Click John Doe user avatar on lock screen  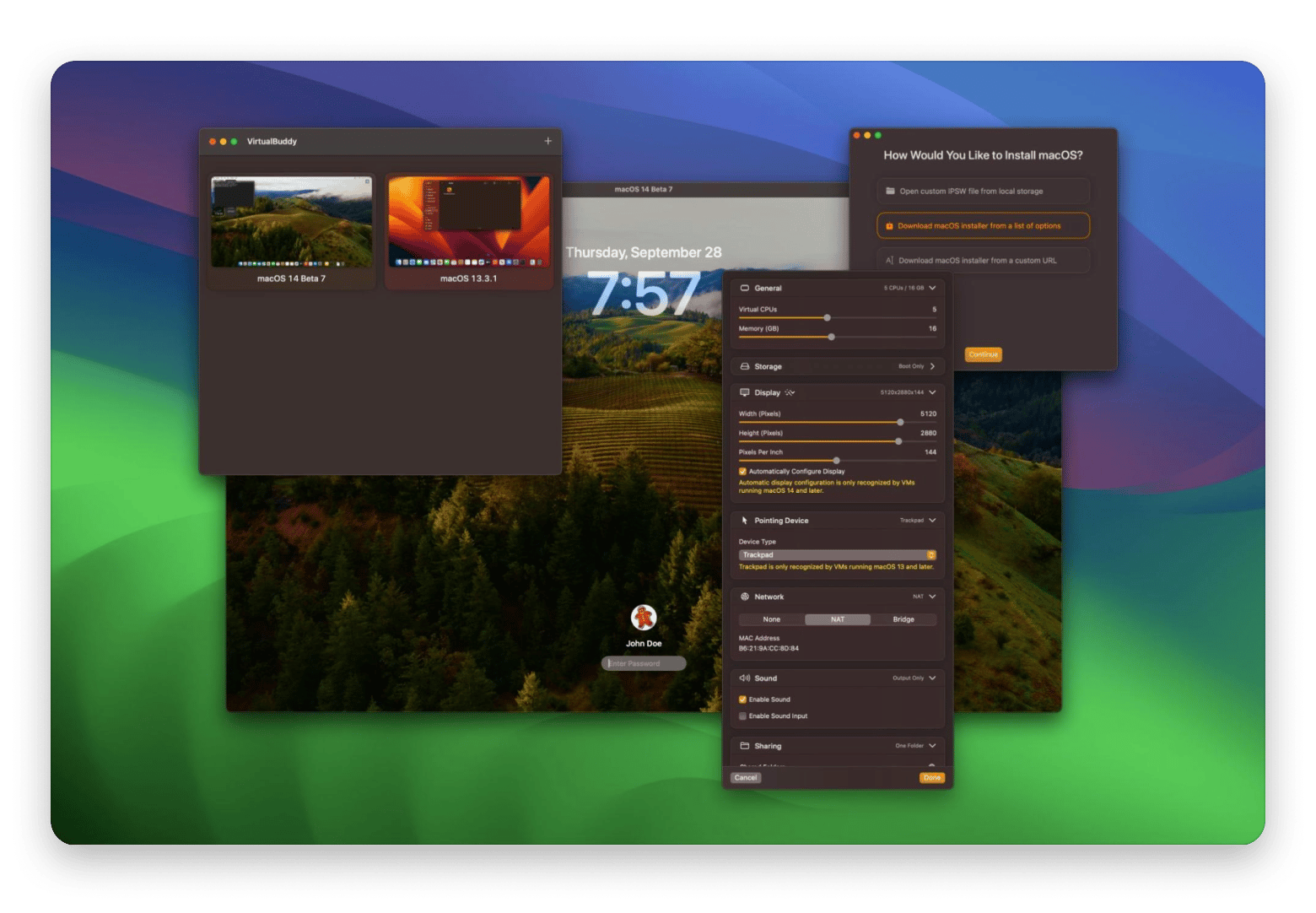pos(644,618)
